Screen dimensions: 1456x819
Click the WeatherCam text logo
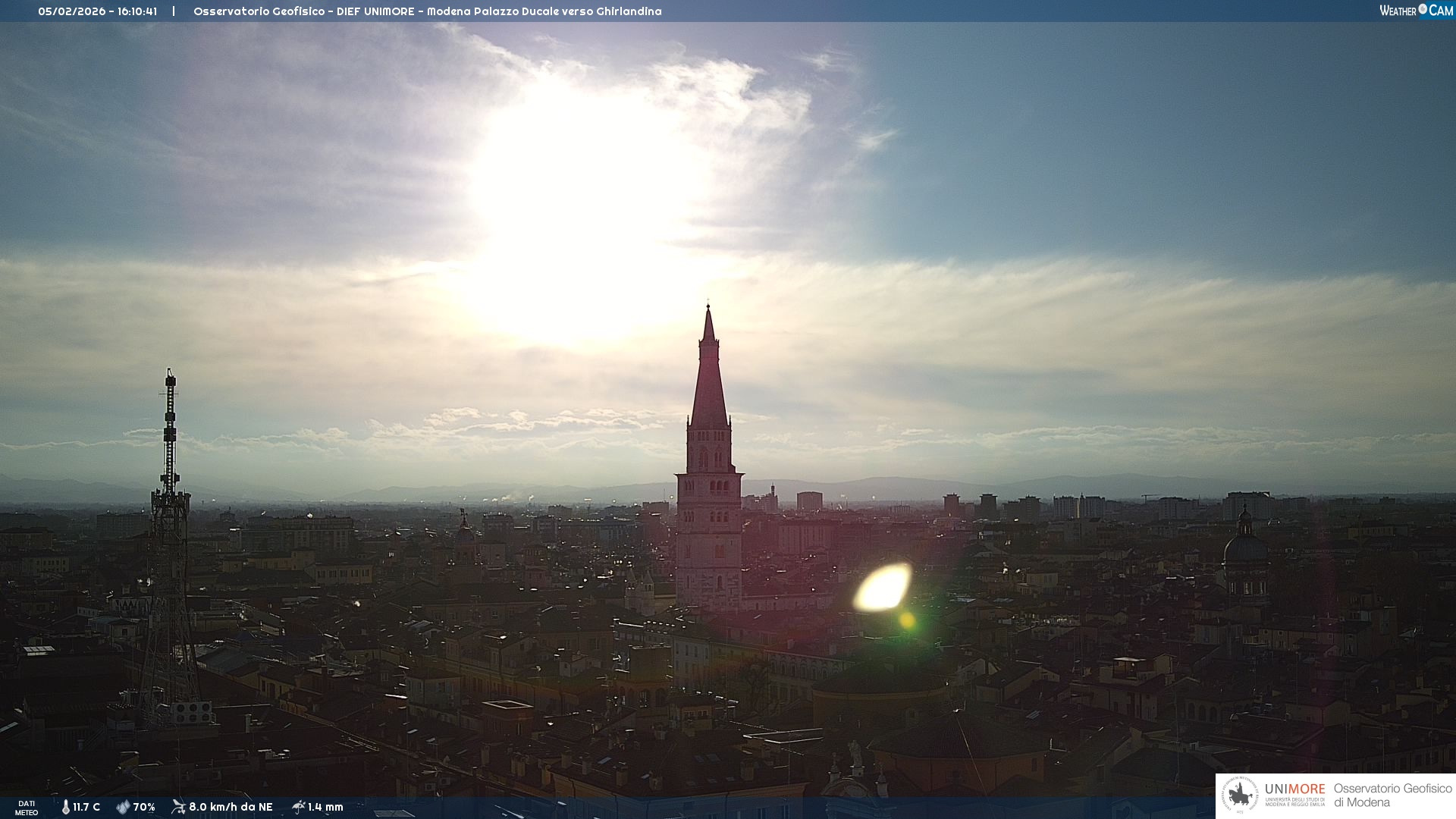click(x=1416, y=11)
